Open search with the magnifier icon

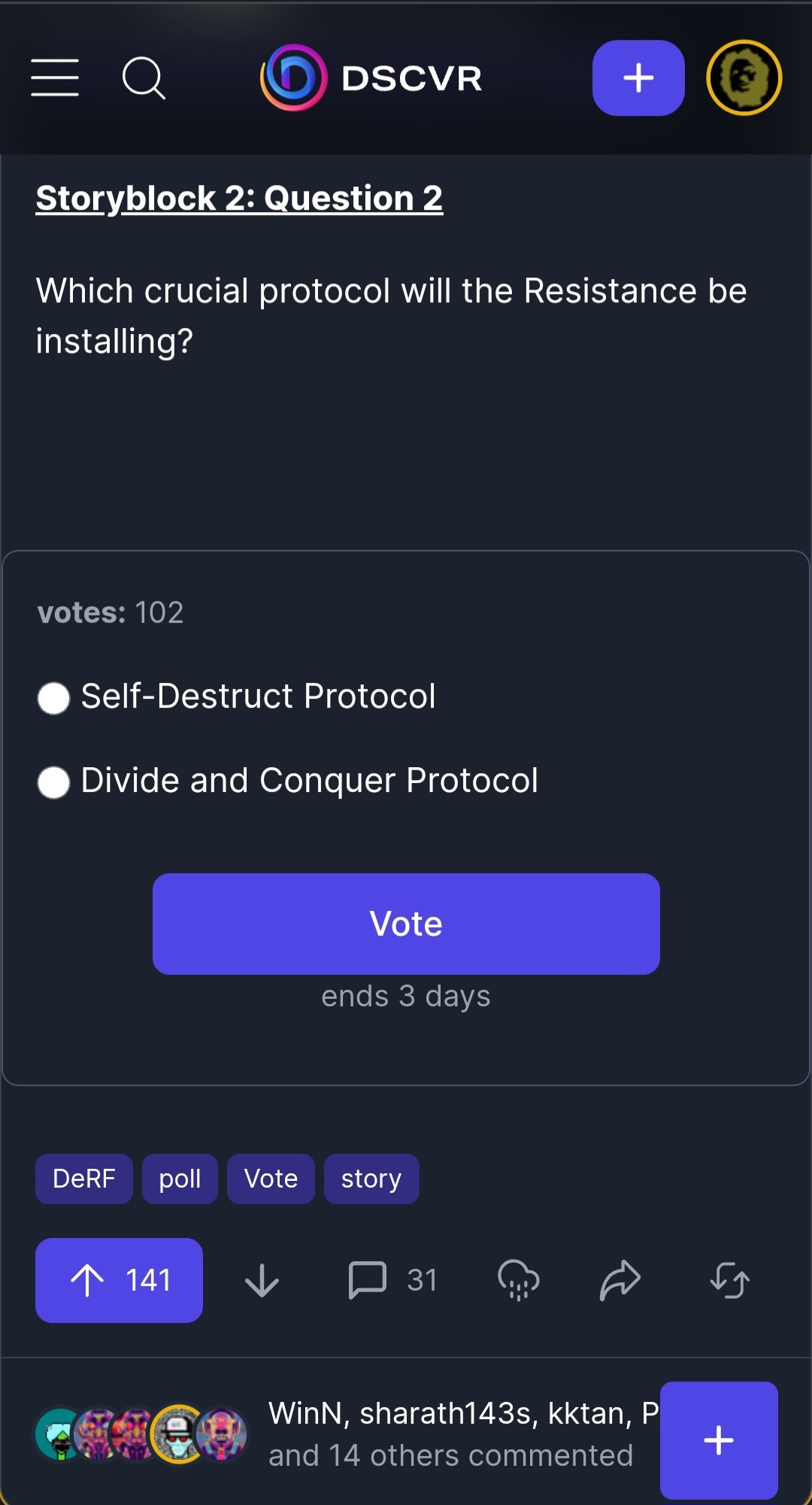143,78
